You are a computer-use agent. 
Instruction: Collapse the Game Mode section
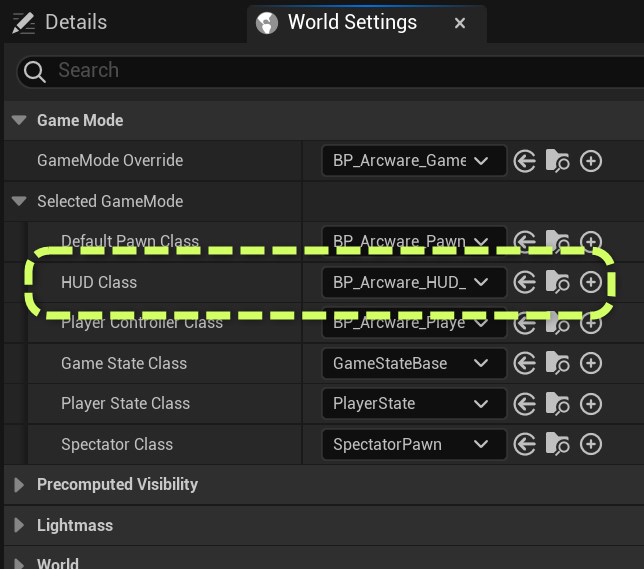click(x=18, y=120)
